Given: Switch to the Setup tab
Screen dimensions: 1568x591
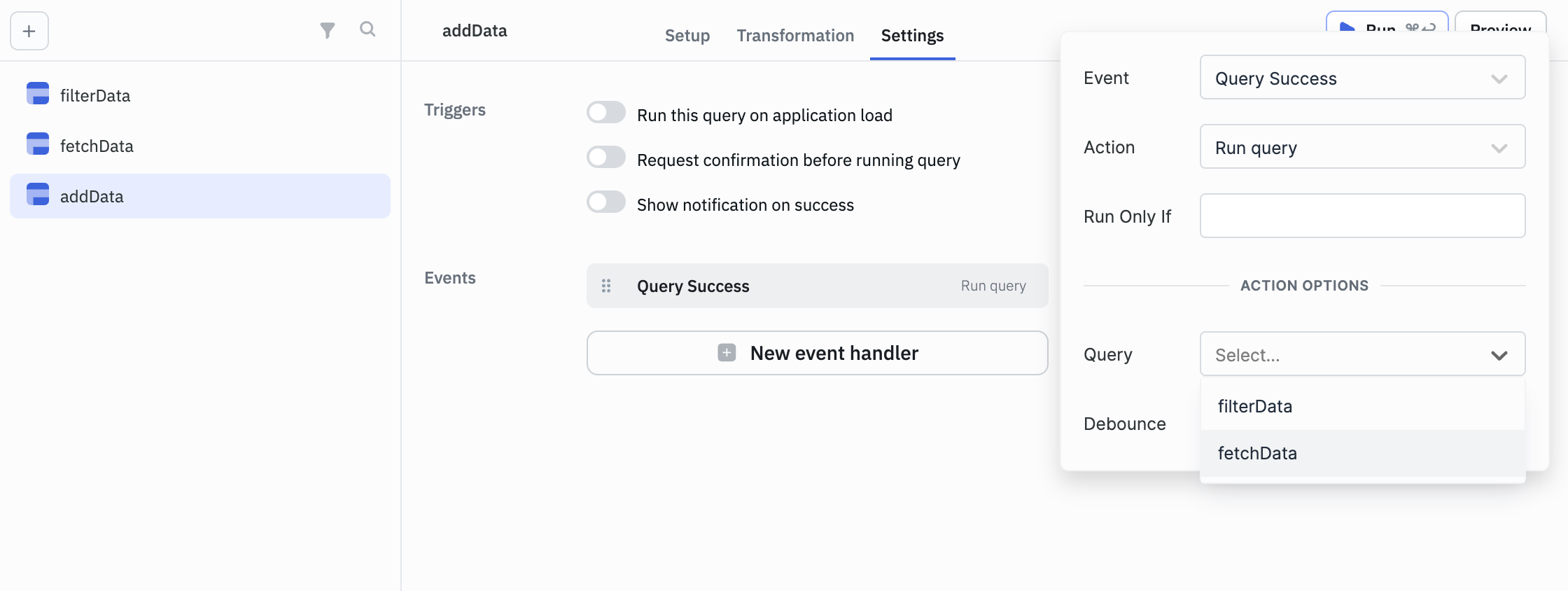Looking at the screenshot, I should tap(687, 36).
